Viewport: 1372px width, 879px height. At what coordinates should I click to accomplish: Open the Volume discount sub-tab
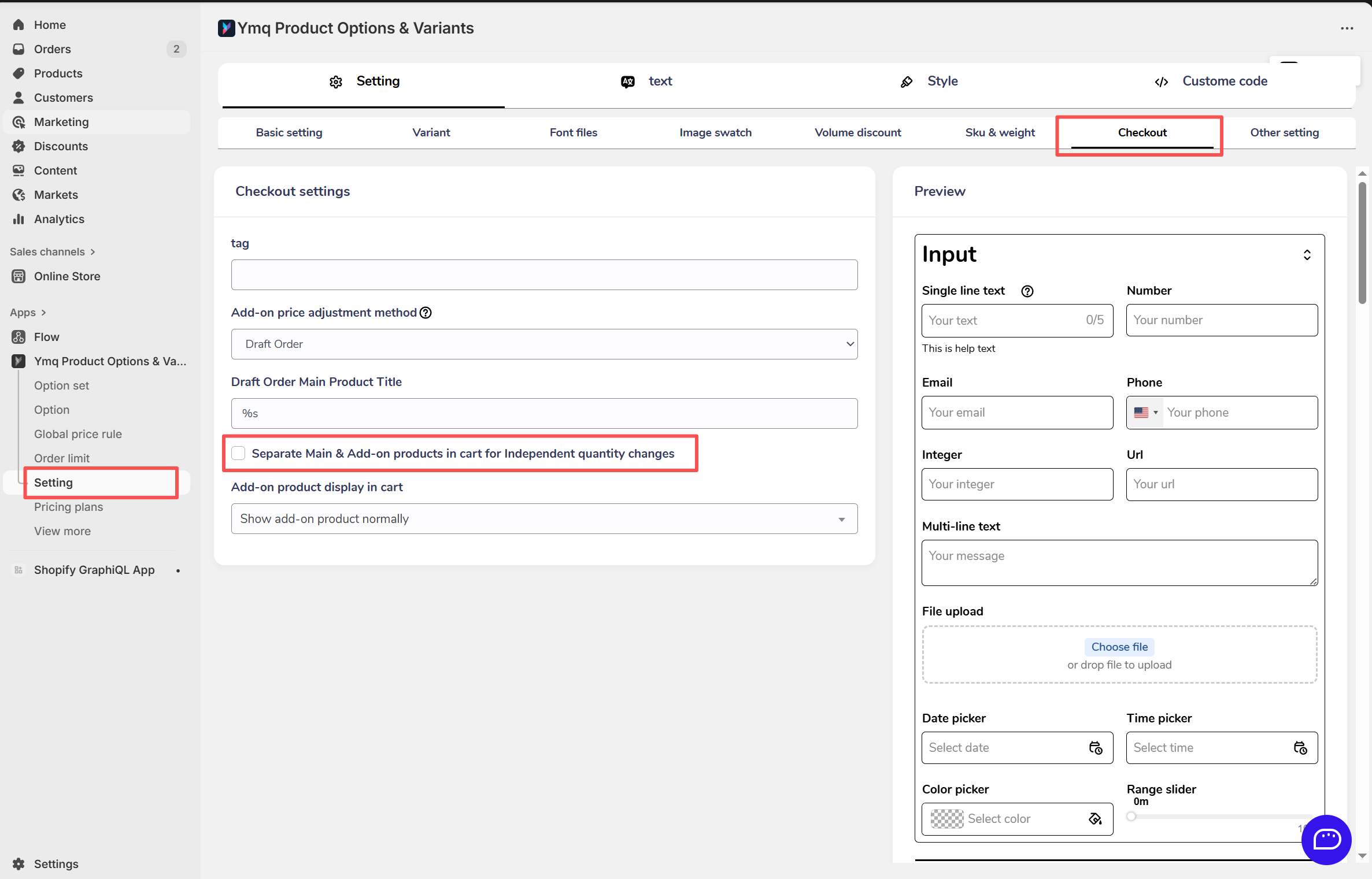pos(857,133)
